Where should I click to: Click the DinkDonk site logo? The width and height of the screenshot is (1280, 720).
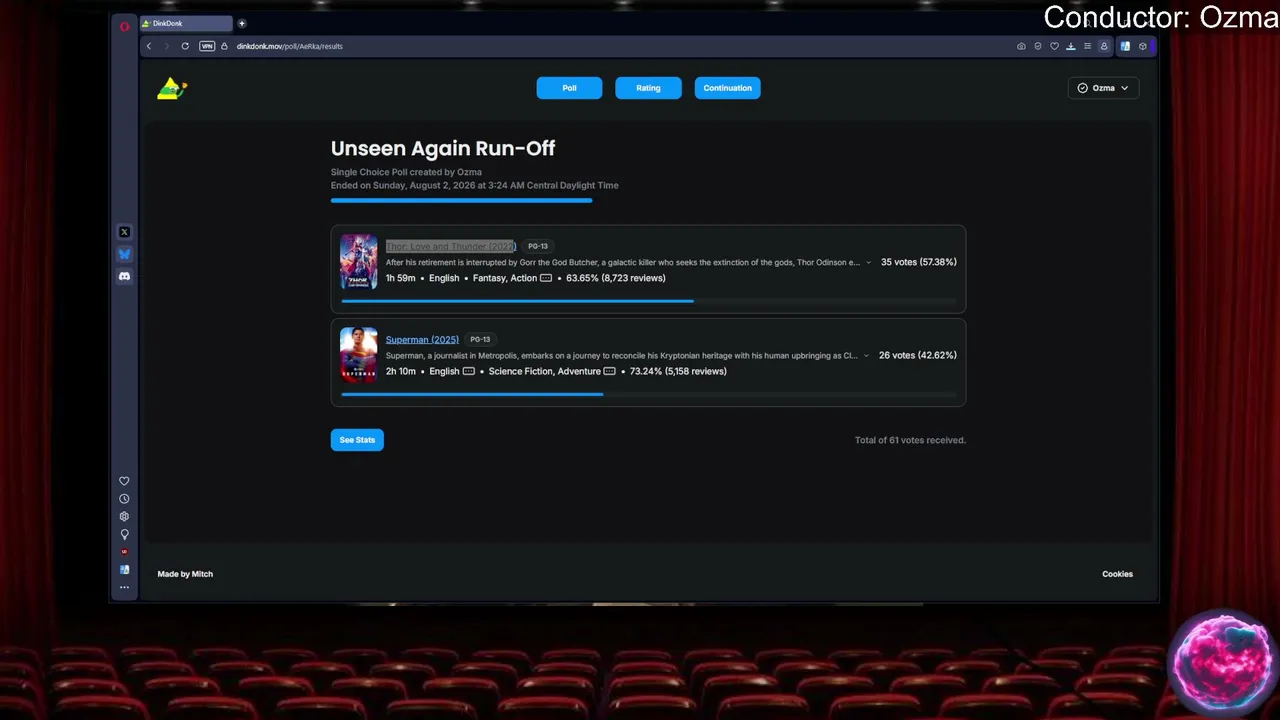point(172,89)
